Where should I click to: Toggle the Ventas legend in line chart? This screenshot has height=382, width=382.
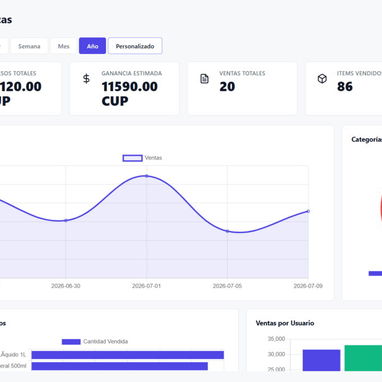click(142, 158)
